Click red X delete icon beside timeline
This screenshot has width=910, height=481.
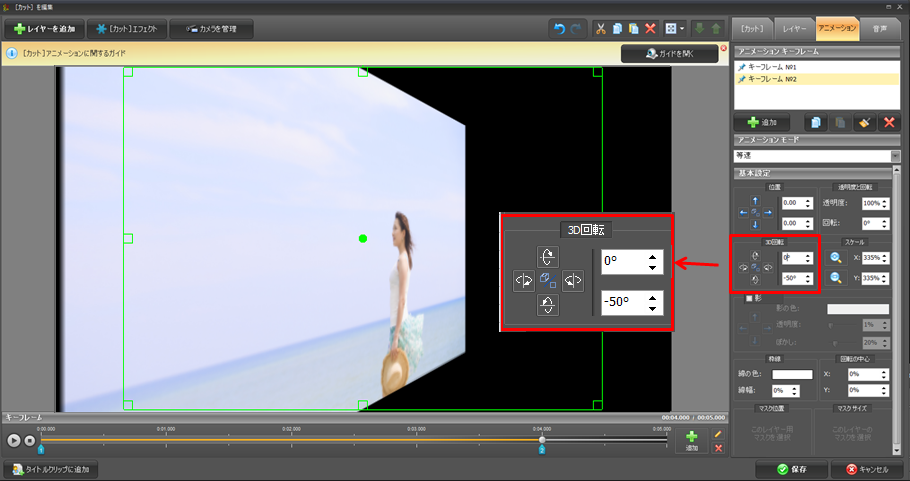tap(718, 448)
